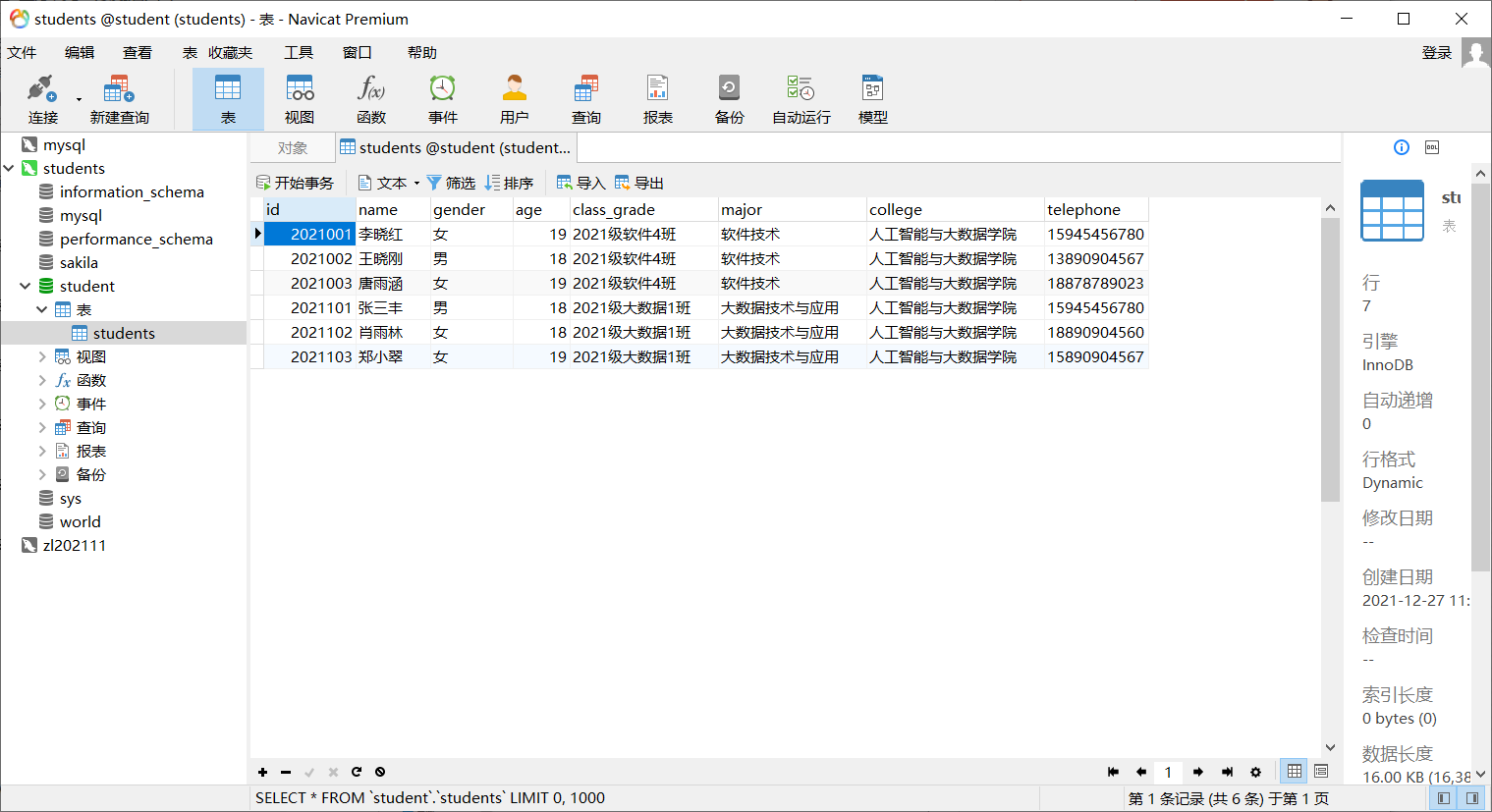Image resolution: width=1492 pixels, height=812 pixels.
Task: Open the Connection toolbar icon
Action: click(42, 99)
